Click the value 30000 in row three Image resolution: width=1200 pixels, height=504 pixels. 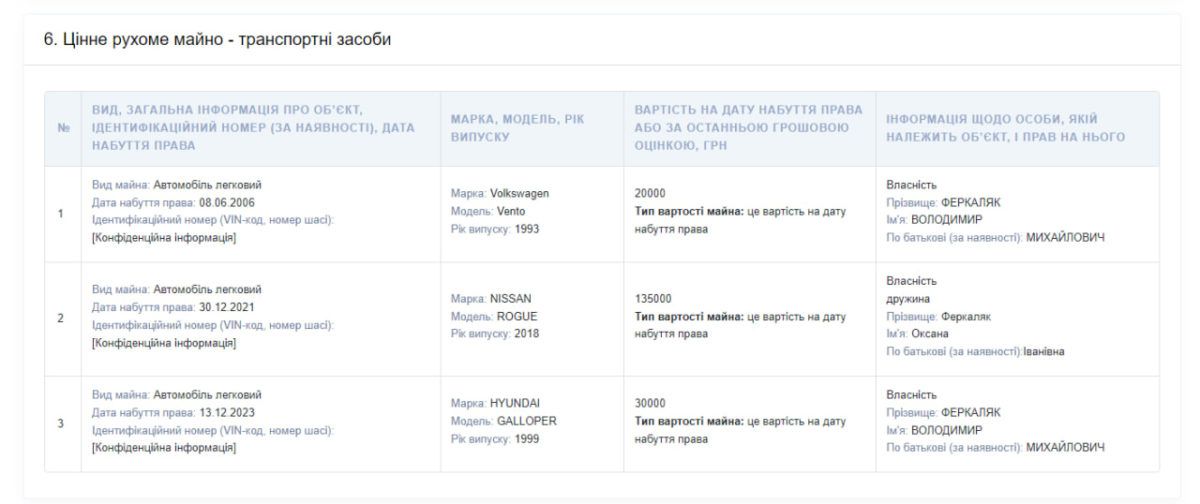650,403
